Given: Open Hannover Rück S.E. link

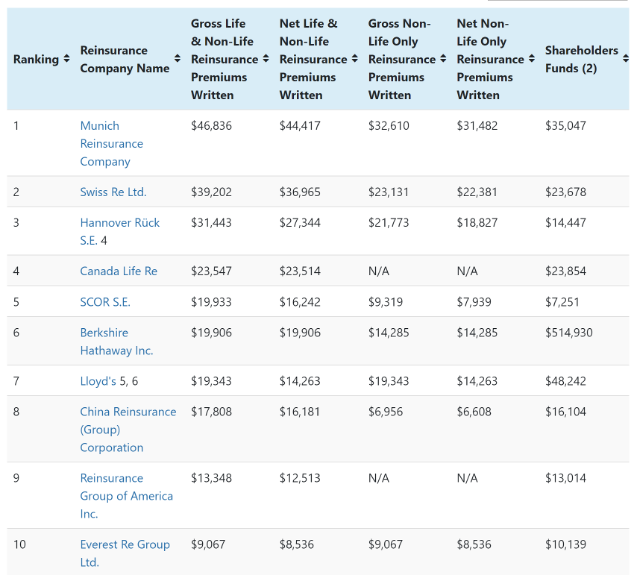Looking at the screenshot, I should point(120,232).
